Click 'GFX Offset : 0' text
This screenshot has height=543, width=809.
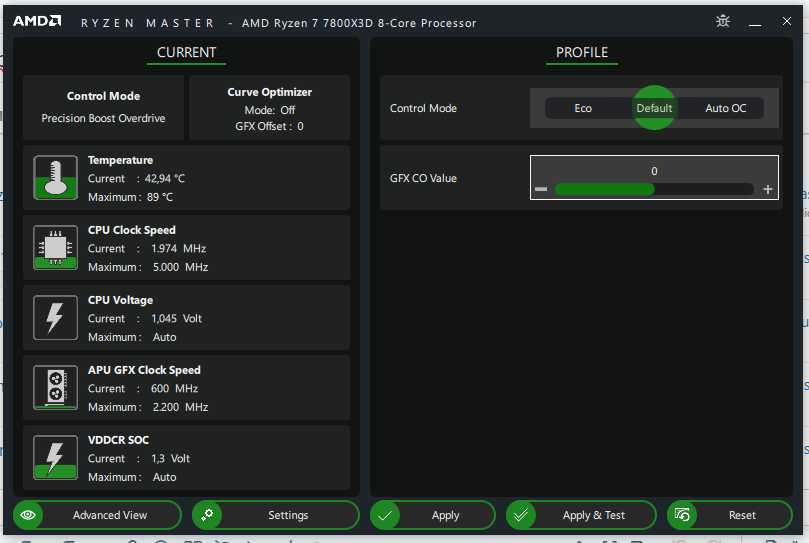pyautogui.click(x=269, y=126)
